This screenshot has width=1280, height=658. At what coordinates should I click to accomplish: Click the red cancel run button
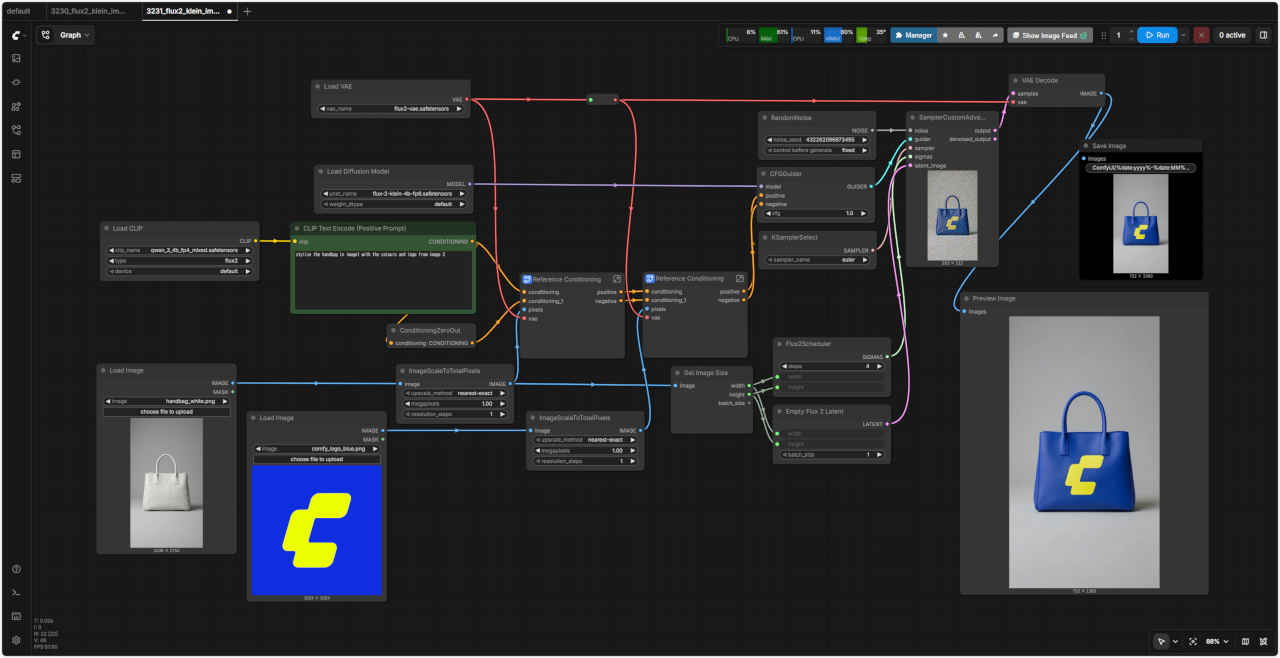tap(1201, 35)
